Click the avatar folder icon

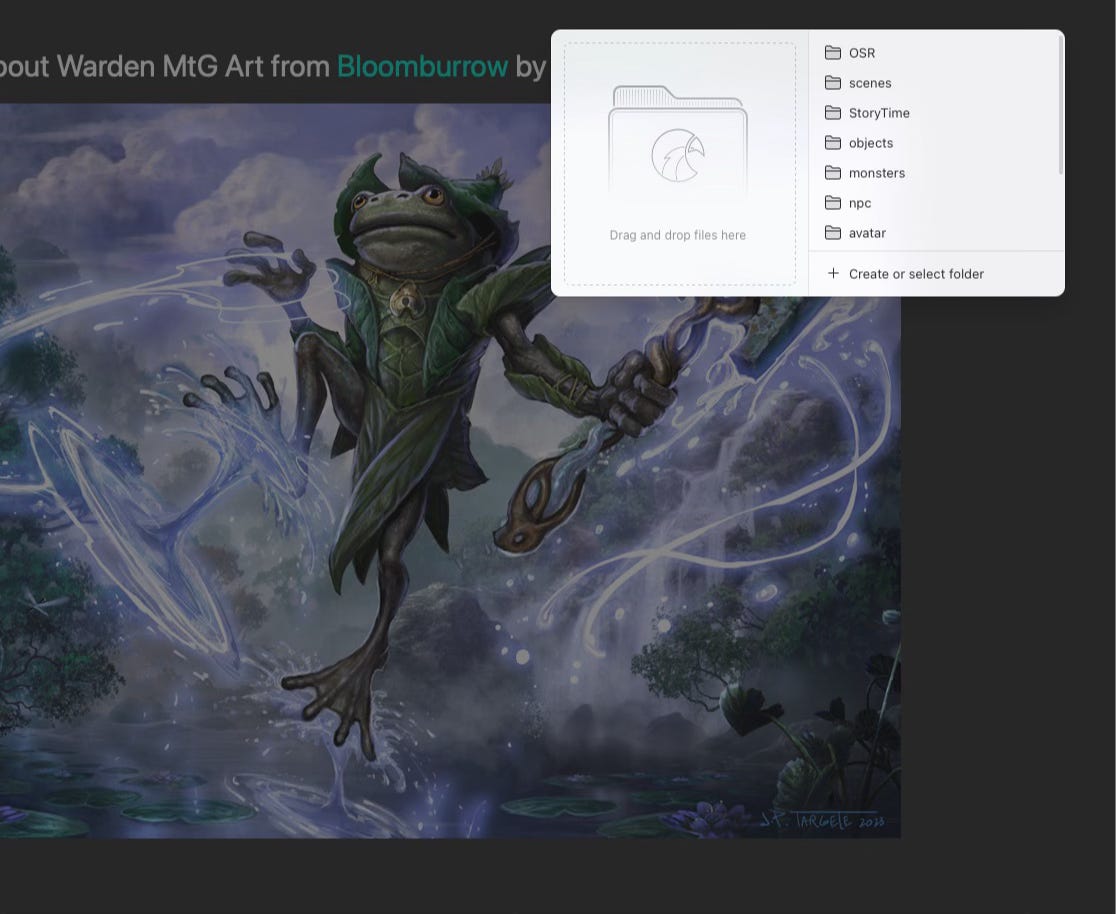pyautogui.click(x=832, y=233)
